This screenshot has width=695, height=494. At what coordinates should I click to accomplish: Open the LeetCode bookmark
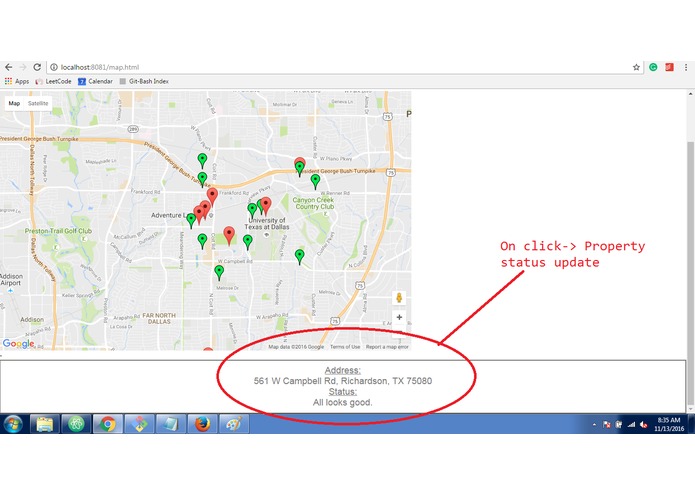pos(53,82)
